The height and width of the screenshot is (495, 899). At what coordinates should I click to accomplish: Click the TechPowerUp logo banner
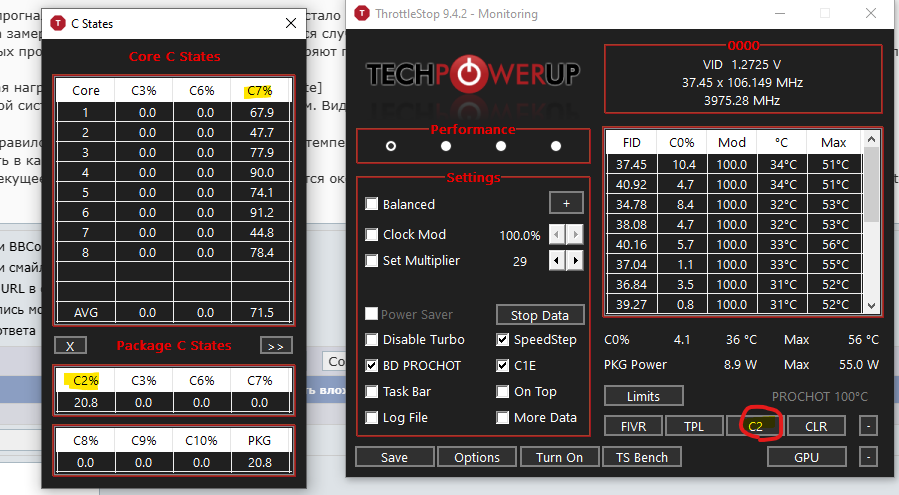pos(472,75)
